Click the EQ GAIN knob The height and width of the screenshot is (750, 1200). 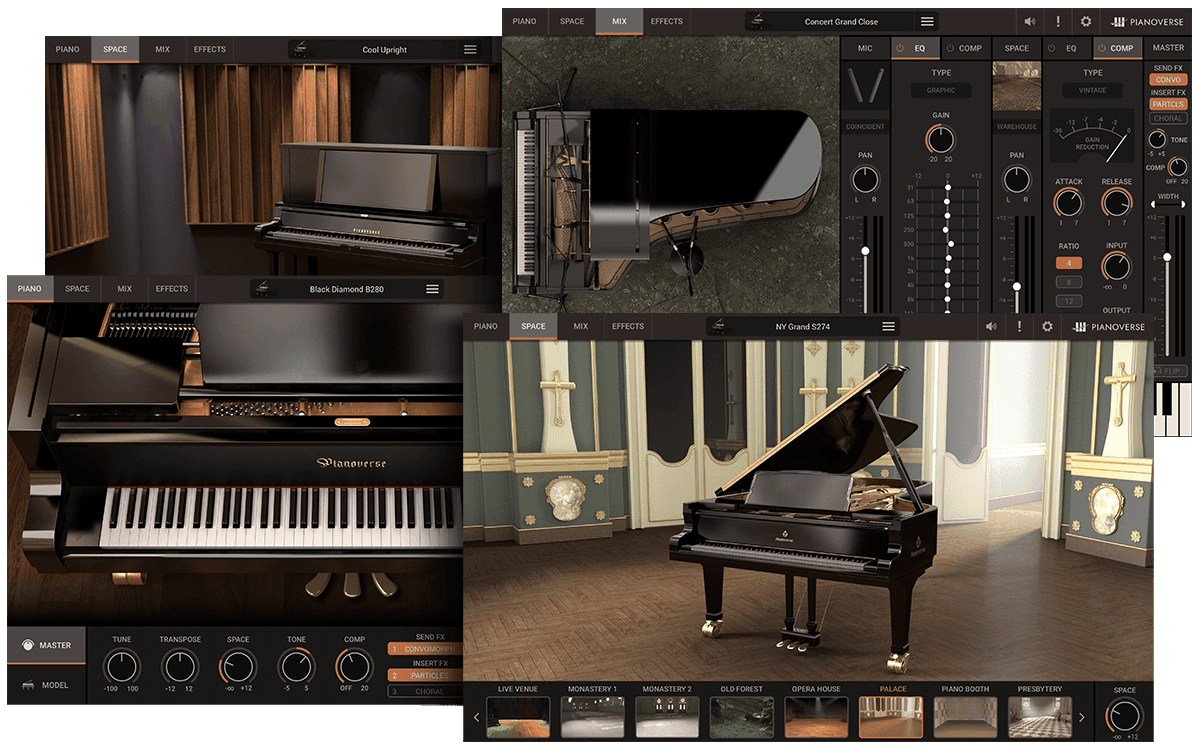[940, 139]
